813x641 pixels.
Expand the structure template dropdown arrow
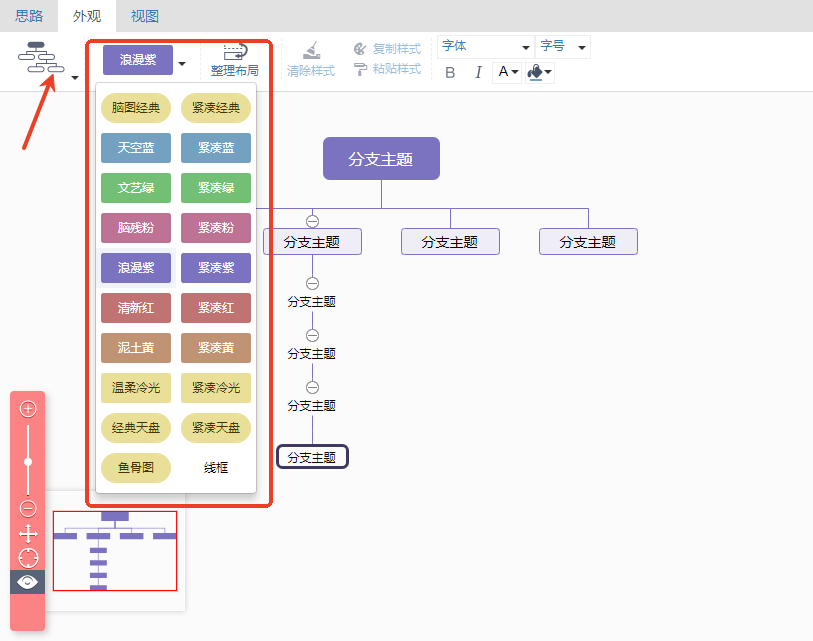click(75, 78)
